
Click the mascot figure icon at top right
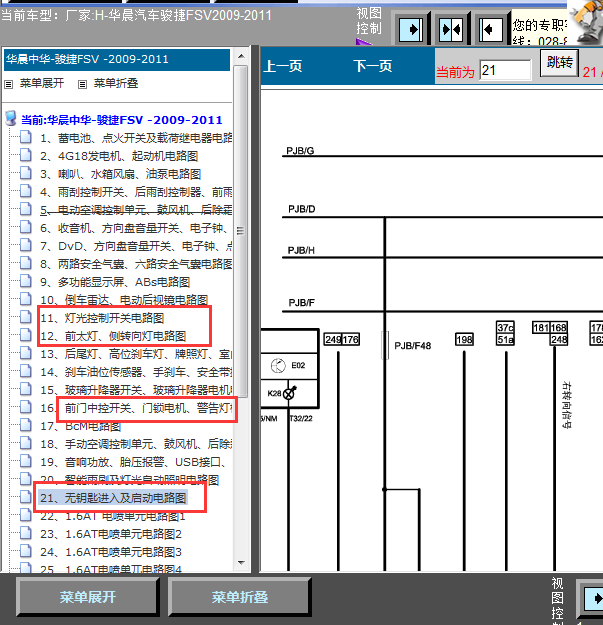tap(587, 22)
